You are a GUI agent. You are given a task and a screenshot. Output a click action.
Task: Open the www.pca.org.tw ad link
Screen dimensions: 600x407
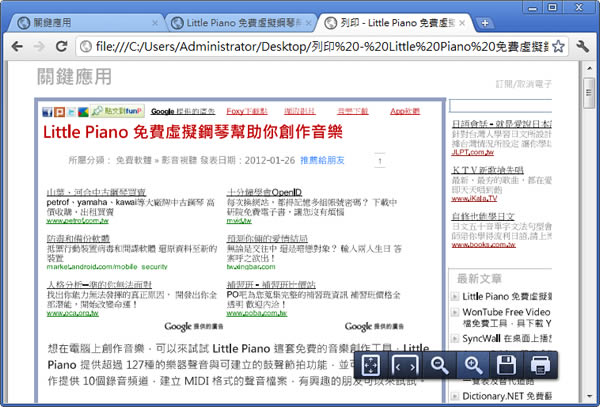click(x=73, y=314)
